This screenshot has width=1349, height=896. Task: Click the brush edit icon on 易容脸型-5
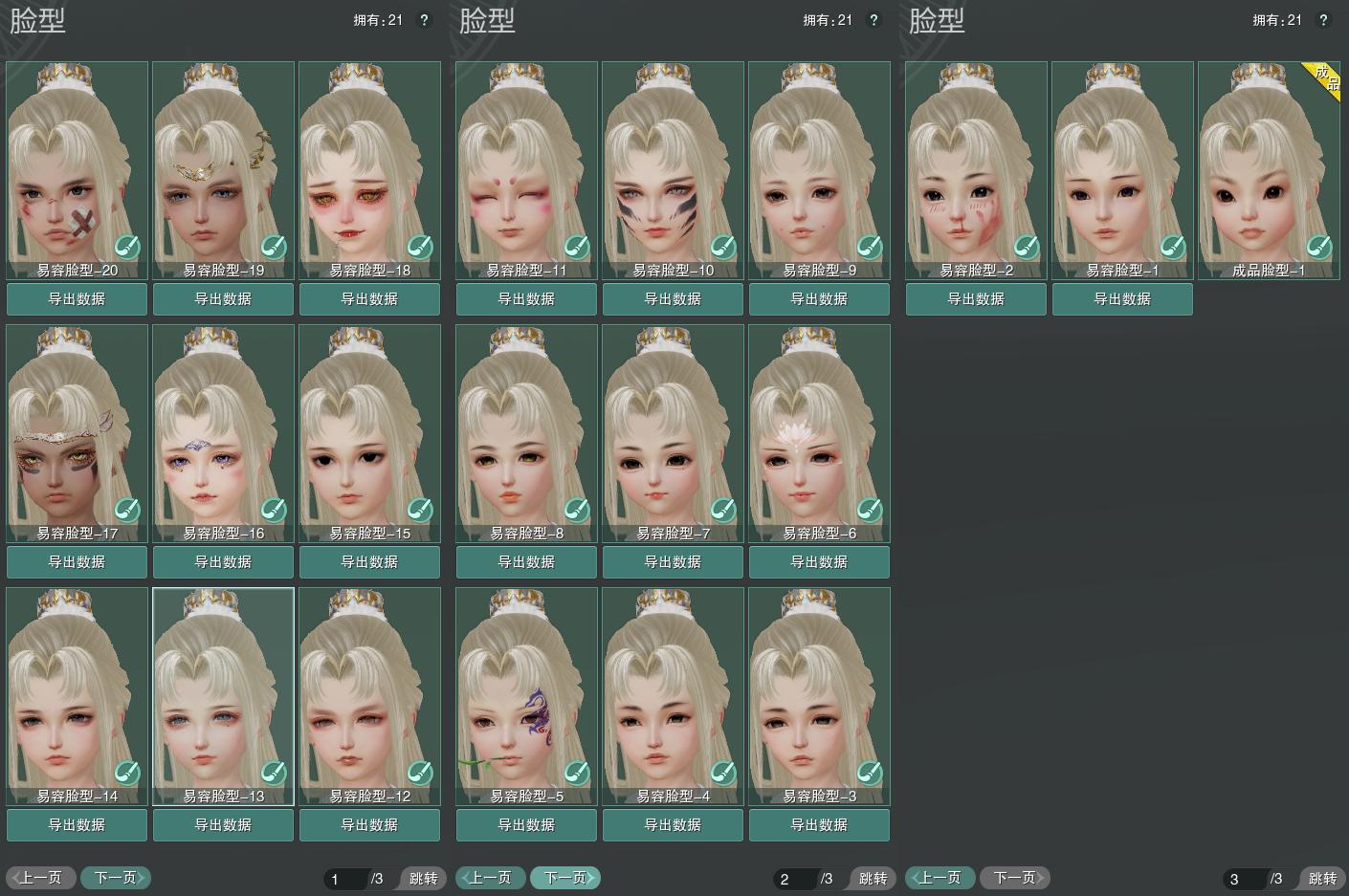tap(577, 773)
